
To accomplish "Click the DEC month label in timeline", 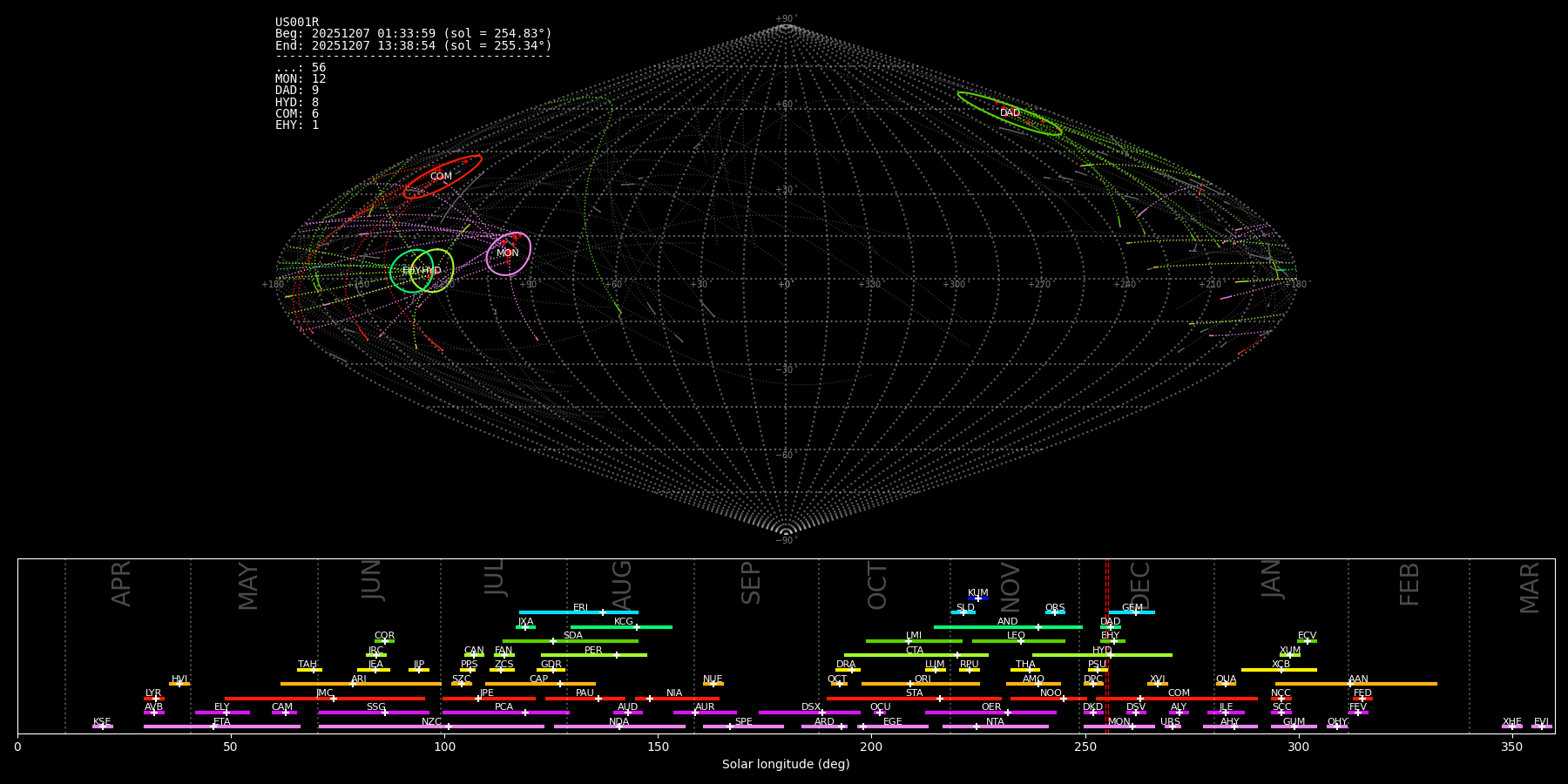I will pos(1140,585).
